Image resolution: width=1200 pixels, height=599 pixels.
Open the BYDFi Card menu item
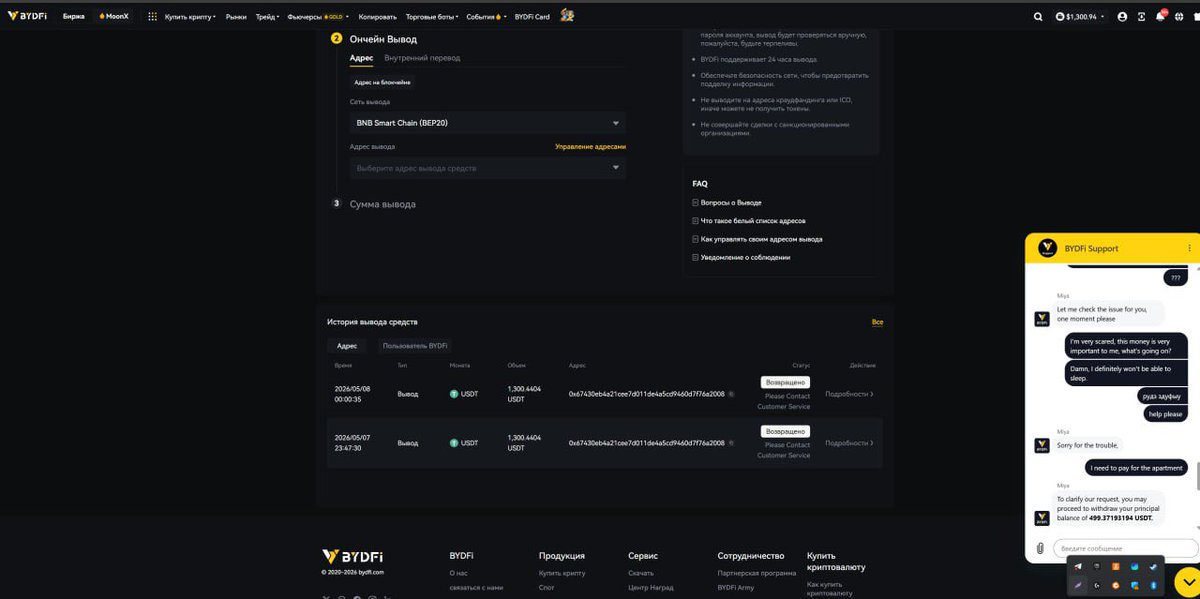[x=532, y=17]
